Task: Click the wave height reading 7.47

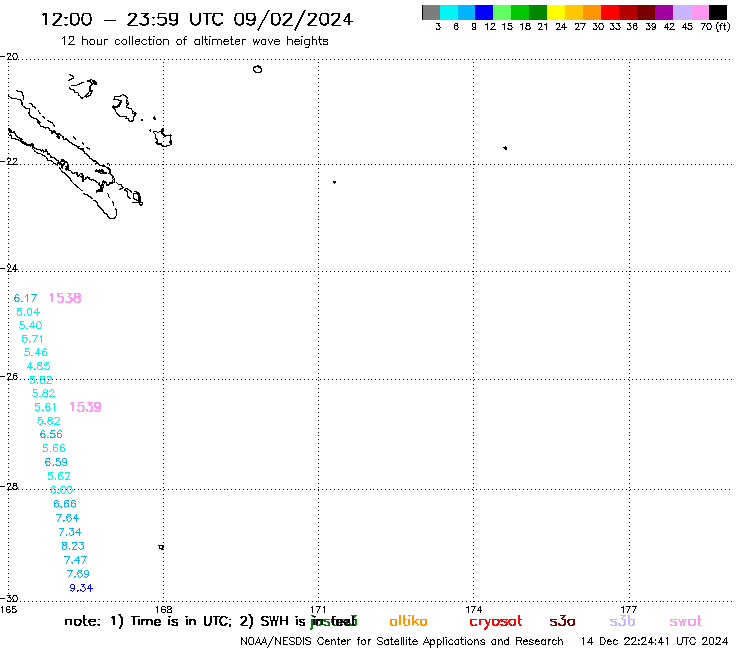Action: click(76, 560)
